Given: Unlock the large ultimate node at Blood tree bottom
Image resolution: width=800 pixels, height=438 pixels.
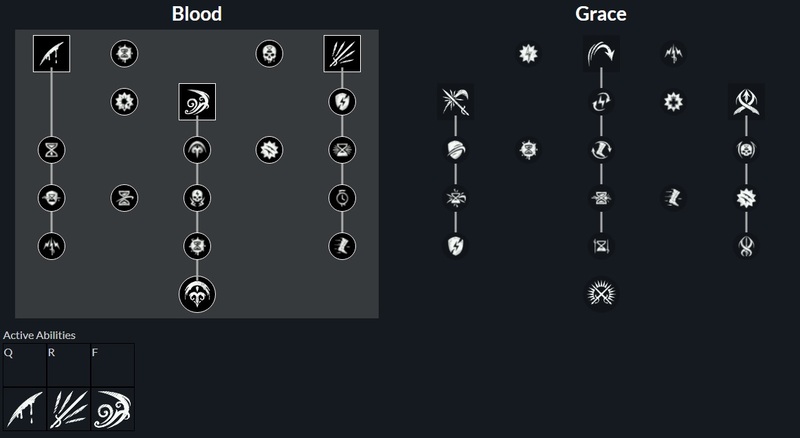Looking at the screenshot, I should pos(197,295).
